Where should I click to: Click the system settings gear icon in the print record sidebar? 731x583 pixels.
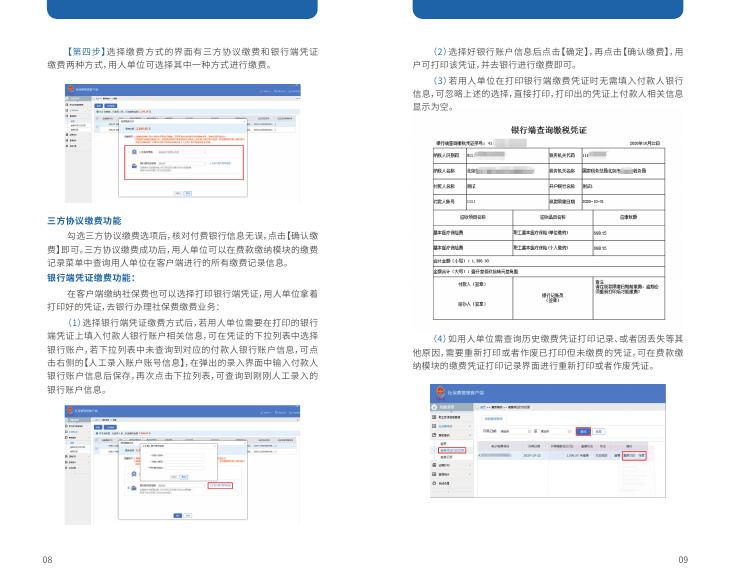(x=434, y=483)
